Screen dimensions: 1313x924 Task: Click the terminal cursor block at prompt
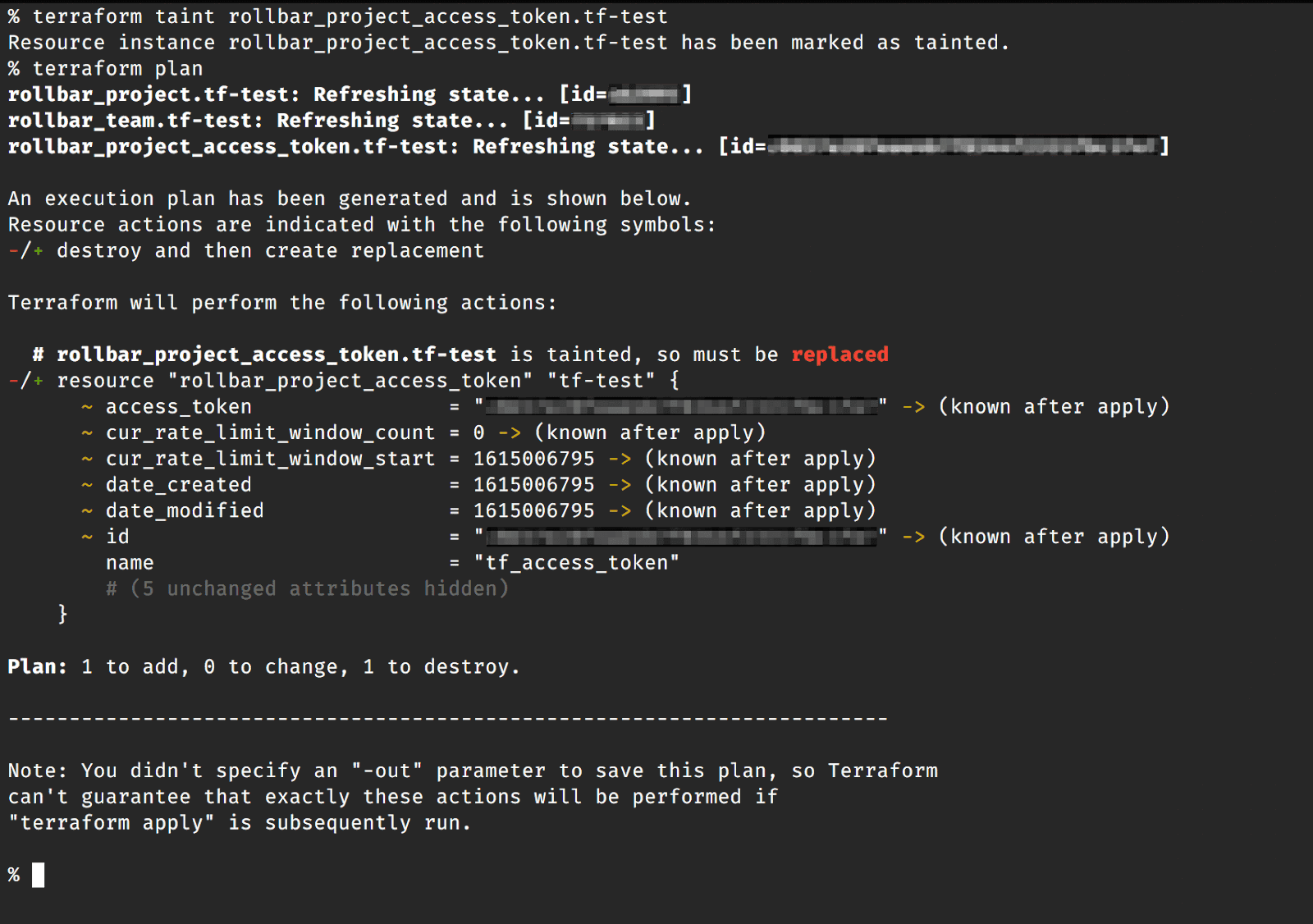pos(38,875)
